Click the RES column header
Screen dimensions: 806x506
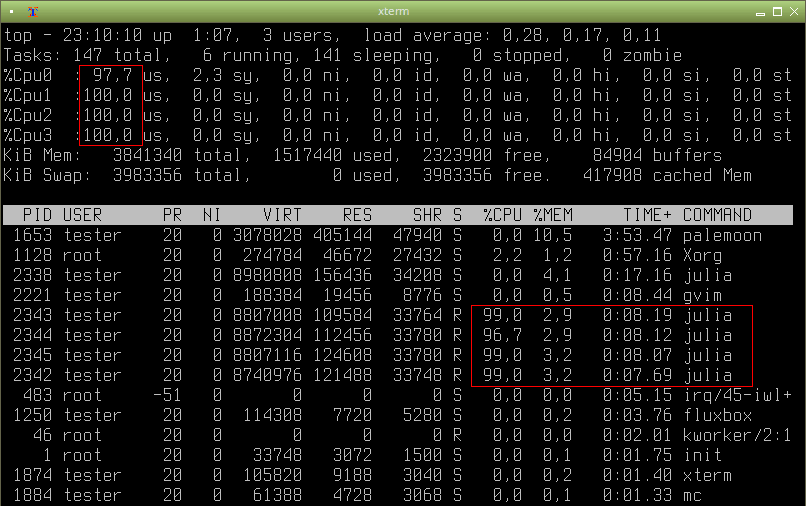357,215
